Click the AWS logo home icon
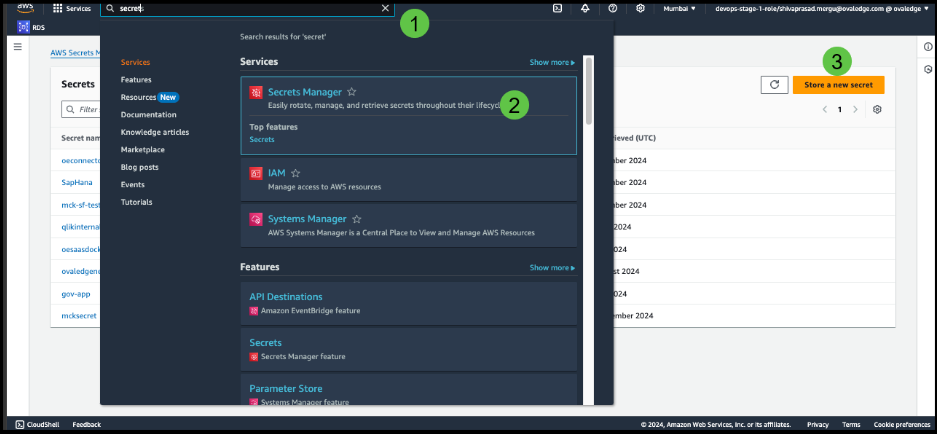This screenshot has width=937, height=434. point(25,8)
